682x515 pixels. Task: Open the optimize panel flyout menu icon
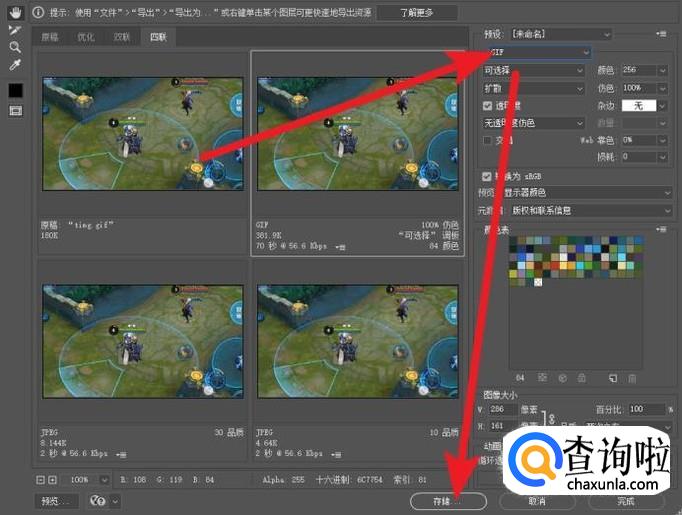(660, 33)
